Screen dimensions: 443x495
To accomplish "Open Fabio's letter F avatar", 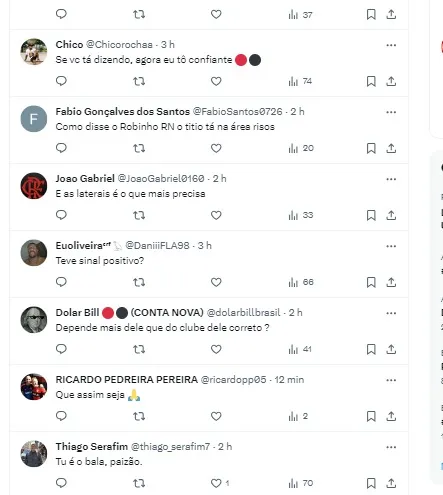I will (34, 119).
